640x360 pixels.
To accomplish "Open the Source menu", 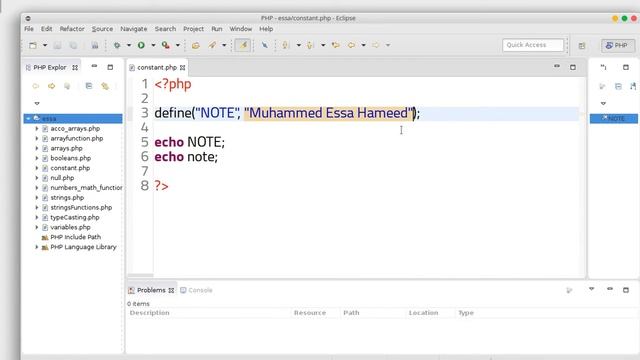I will (x=102, y=29).
